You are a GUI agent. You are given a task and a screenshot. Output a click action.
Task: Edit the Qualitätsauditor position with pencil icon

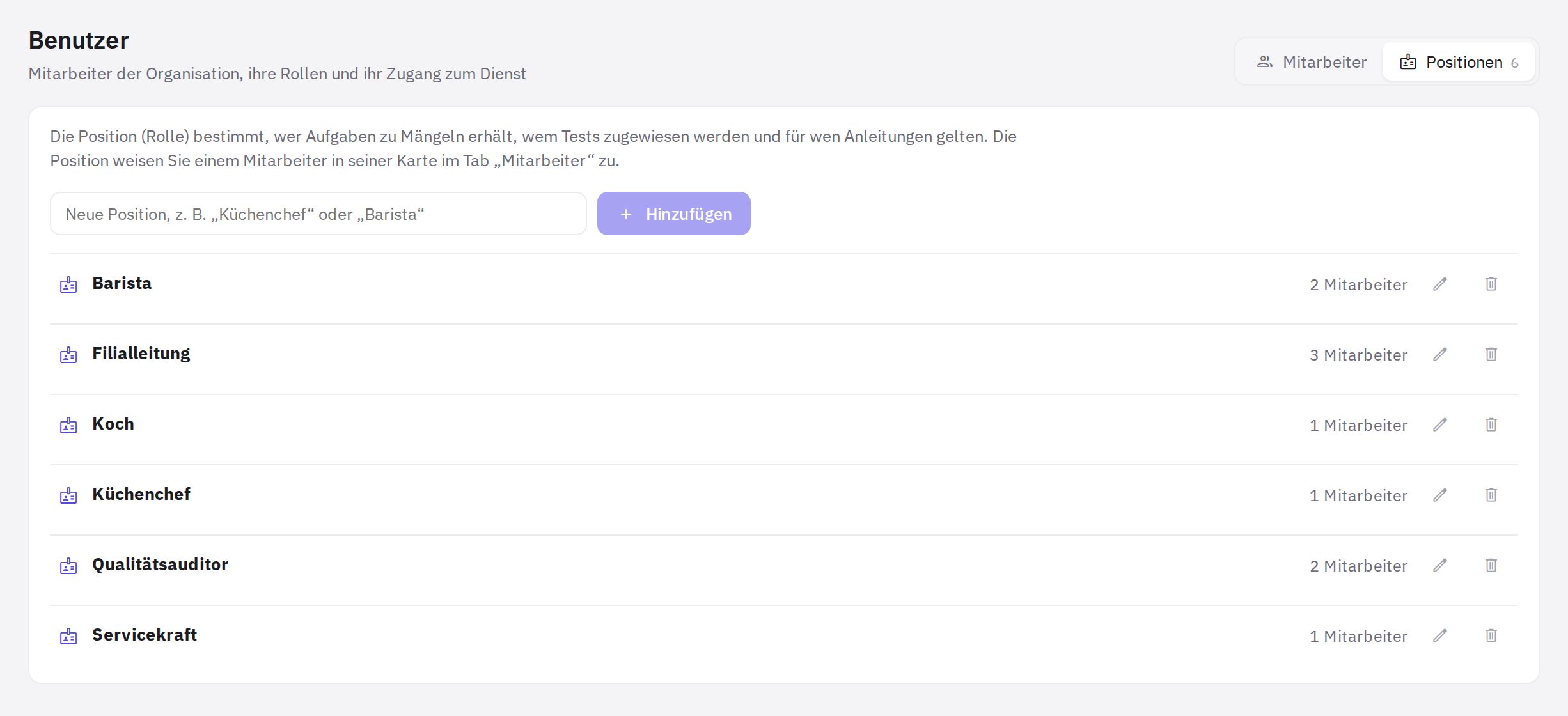tap(1439, 565)
